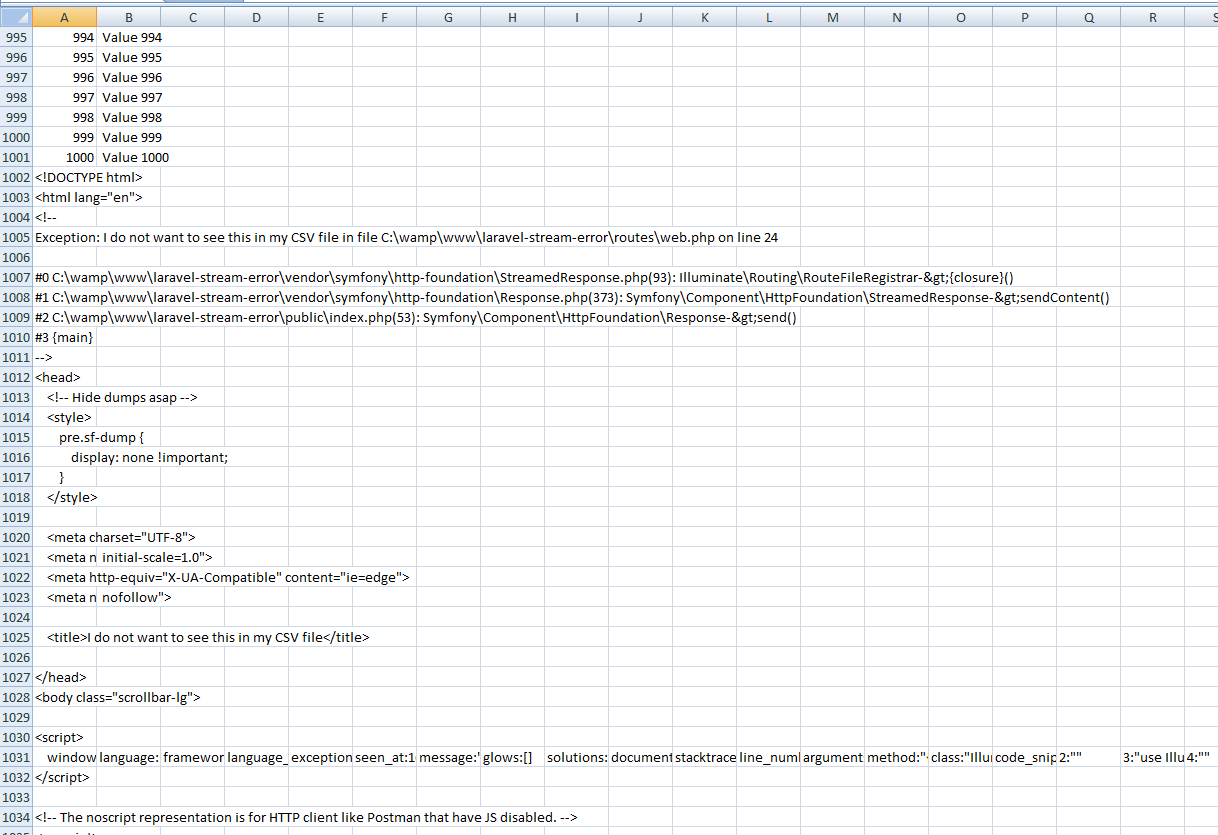The image size is (1218, 835).
Task: Select row 1012 header
Action: tap(16, 377)
